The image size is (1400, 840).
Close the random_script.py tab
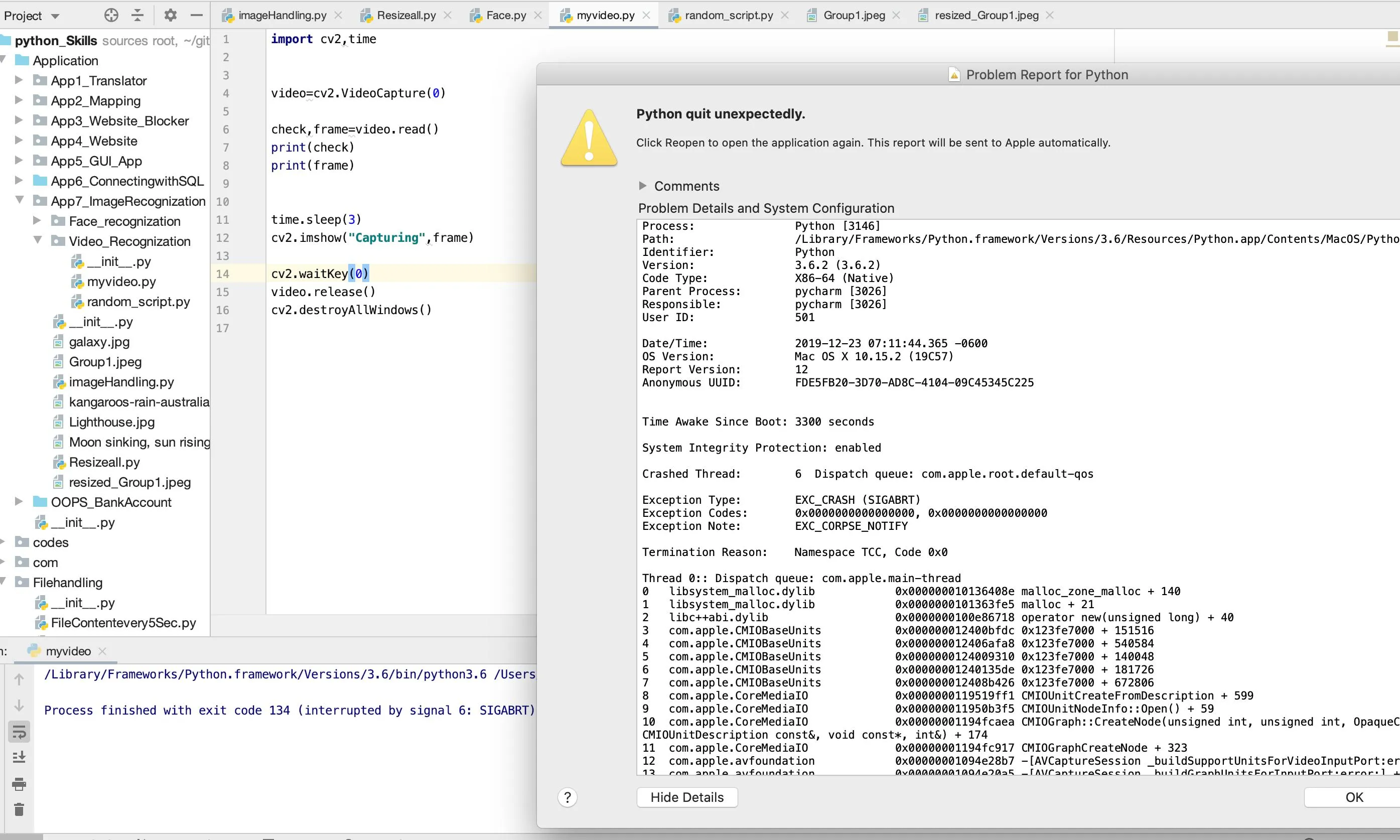click(785, 15)
